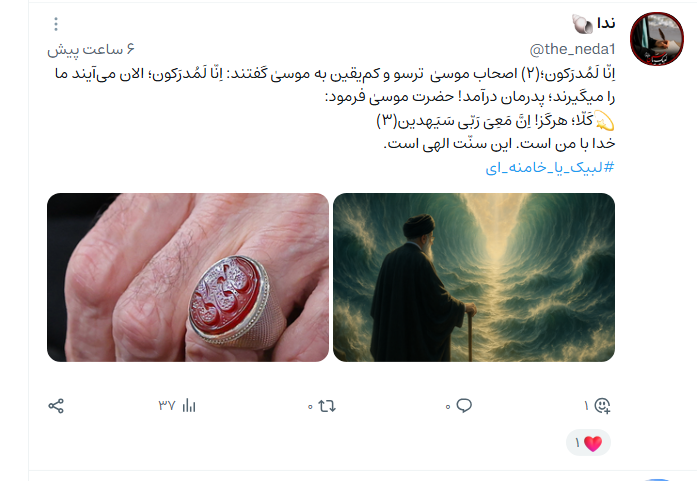This screenshot has height=481, width=697.
Task: View post statistics bar-chart icon
Action: [189, 405]
